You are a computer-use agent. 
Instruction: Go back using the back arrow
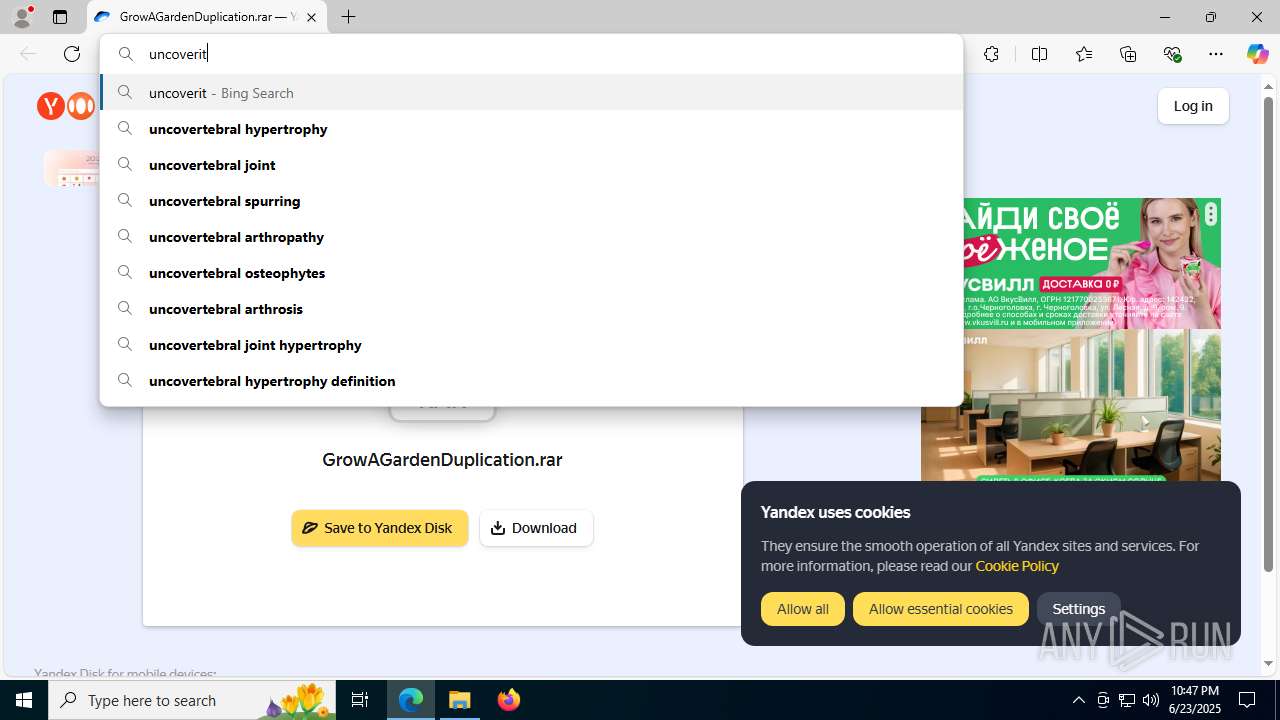point(28,54)
